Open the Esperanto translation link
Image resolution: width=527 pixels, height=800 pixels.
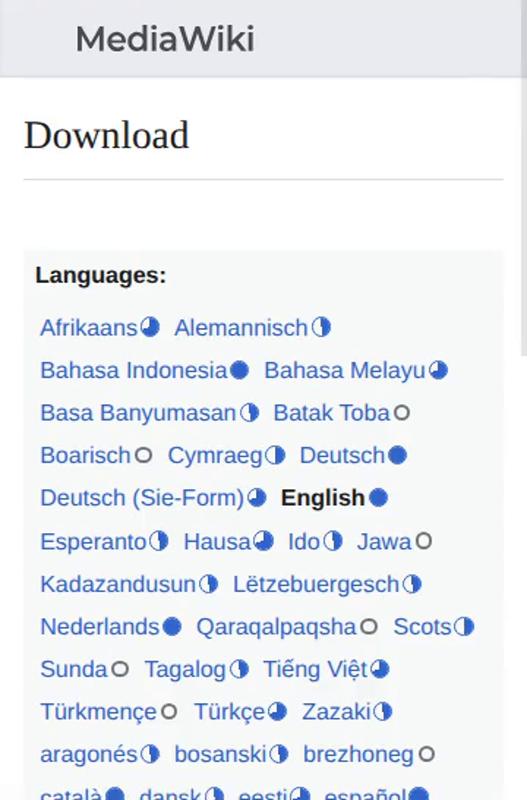[93, 541]
